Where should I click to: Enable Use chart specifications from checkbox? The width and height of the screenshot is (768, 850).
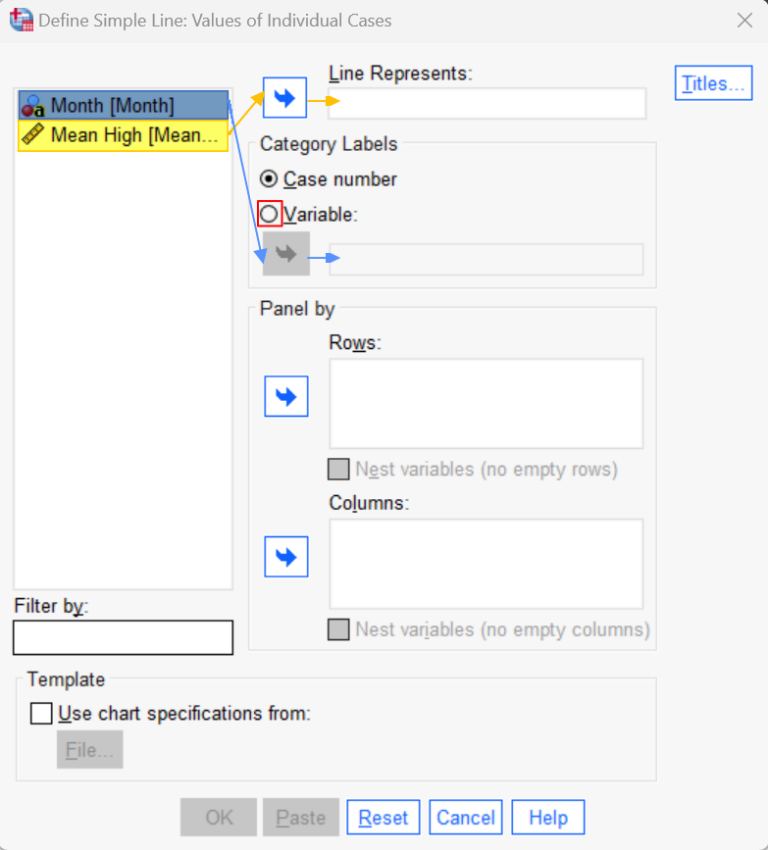coord(41,713)
